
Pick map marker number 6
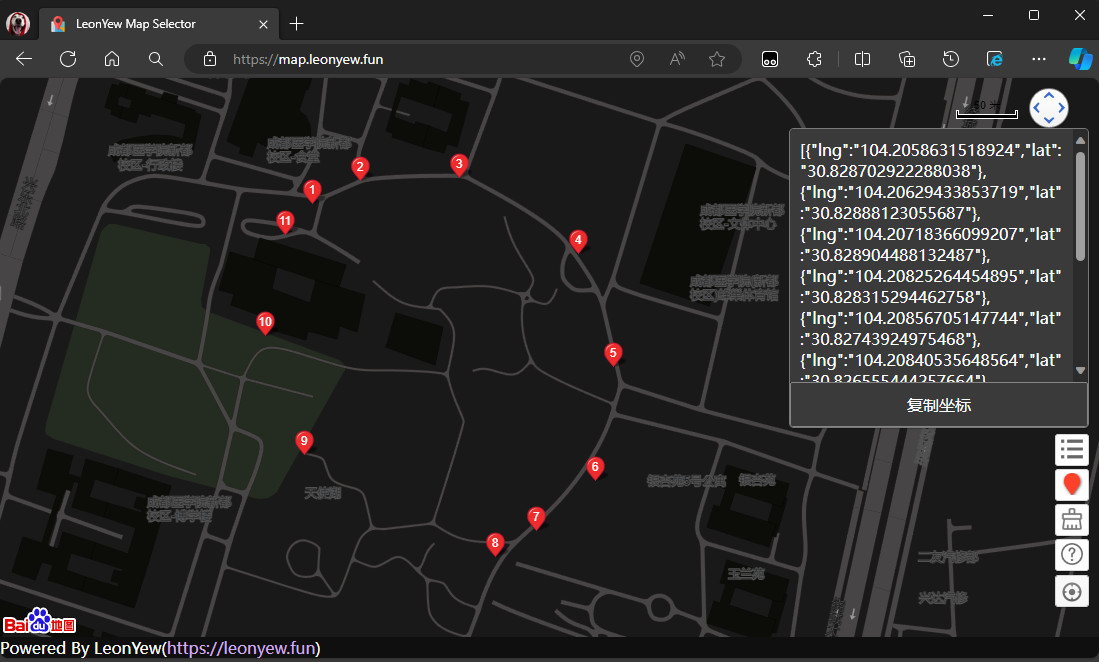pos(595,467)
